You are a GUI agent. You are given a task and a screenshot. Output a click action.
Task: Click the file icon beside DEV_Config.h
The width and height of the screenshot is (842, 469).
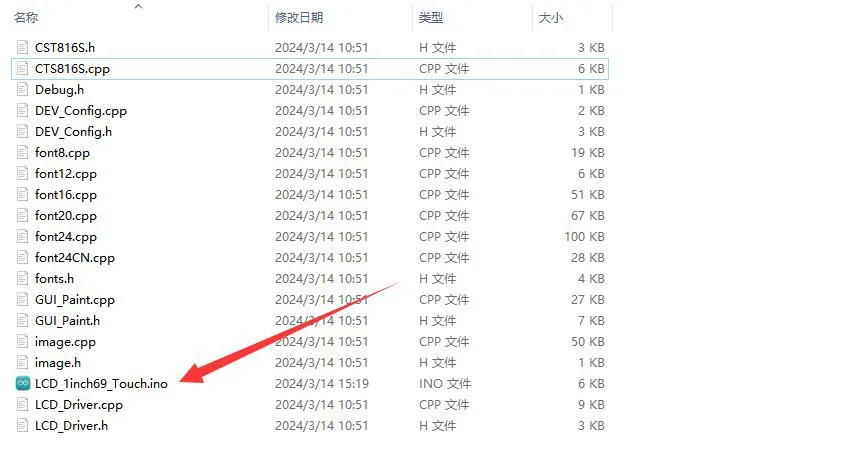coord(22,131)
